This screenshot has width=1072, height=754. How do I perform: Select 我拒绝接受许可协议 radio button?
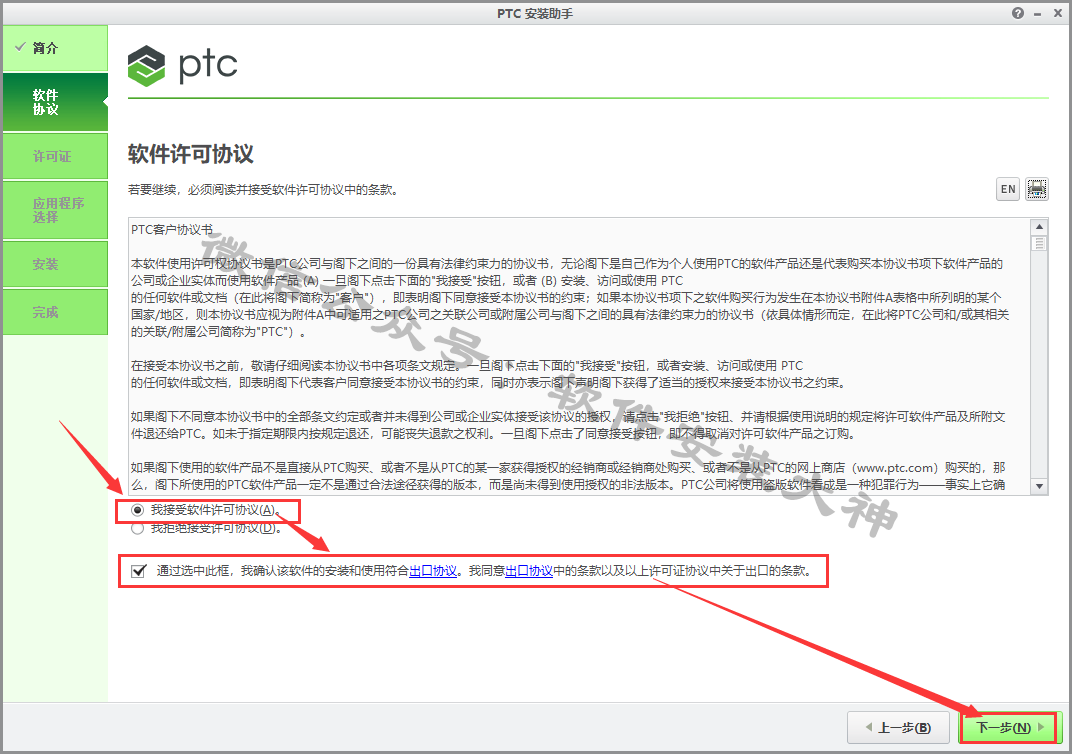tap(137, 528)
